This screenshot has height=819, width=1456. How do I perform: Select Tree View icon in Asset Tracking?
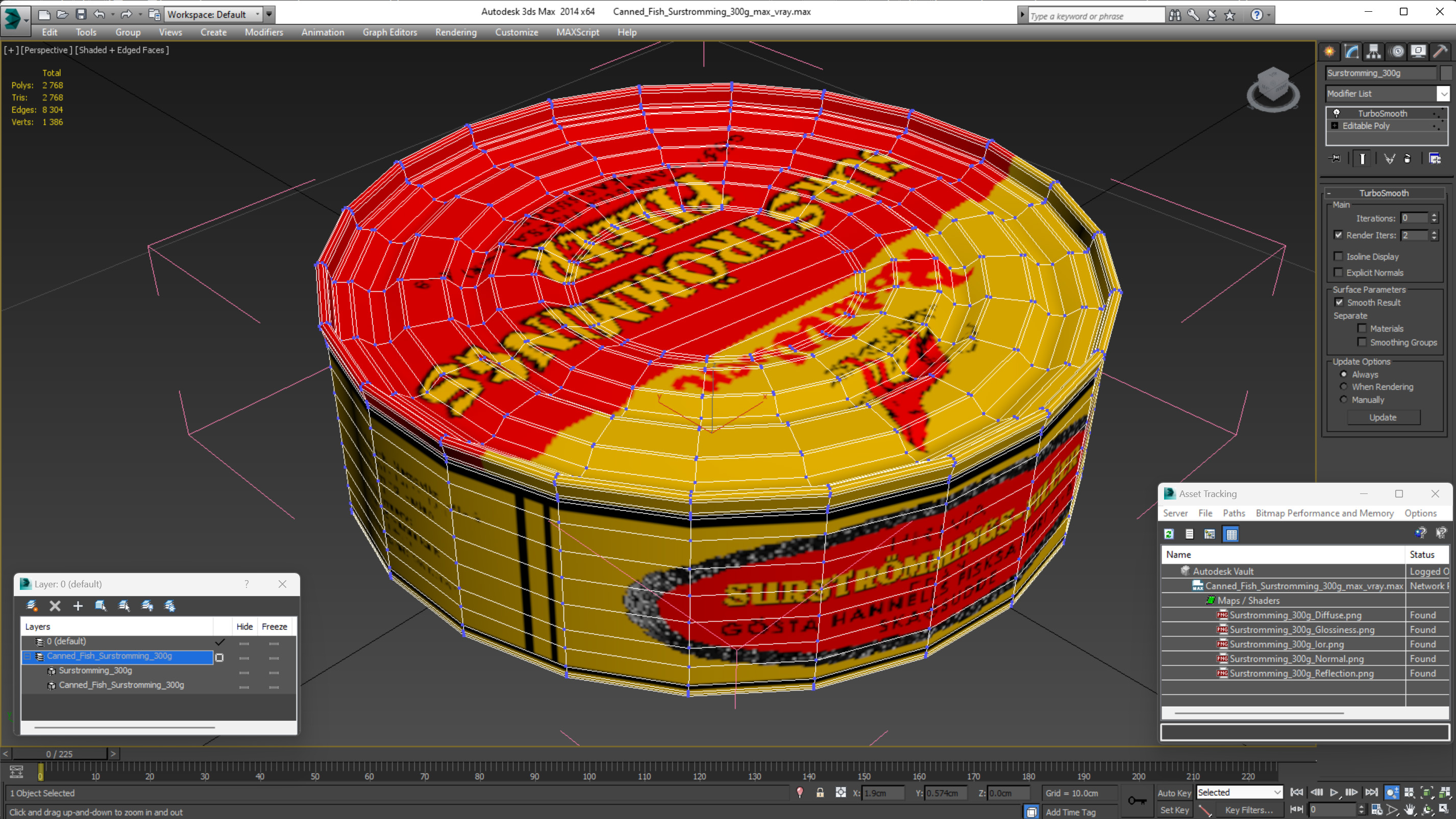click(x=1210, y=534)
